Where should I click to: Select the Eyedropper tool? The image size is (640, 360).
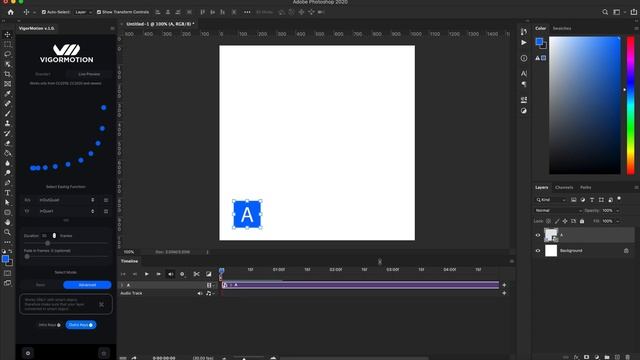(x=7, y=93)
